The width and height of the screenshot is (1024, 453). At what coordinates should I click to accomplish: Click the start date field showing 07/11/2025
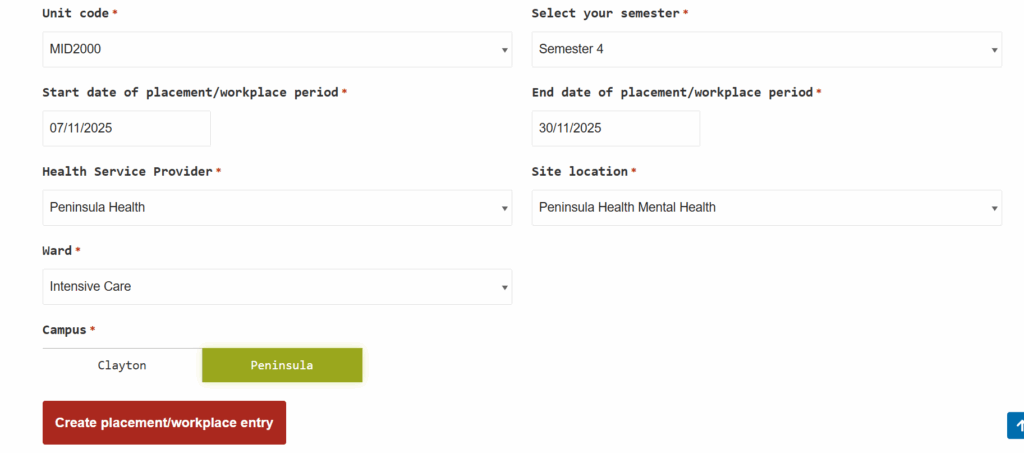[126, 128]
